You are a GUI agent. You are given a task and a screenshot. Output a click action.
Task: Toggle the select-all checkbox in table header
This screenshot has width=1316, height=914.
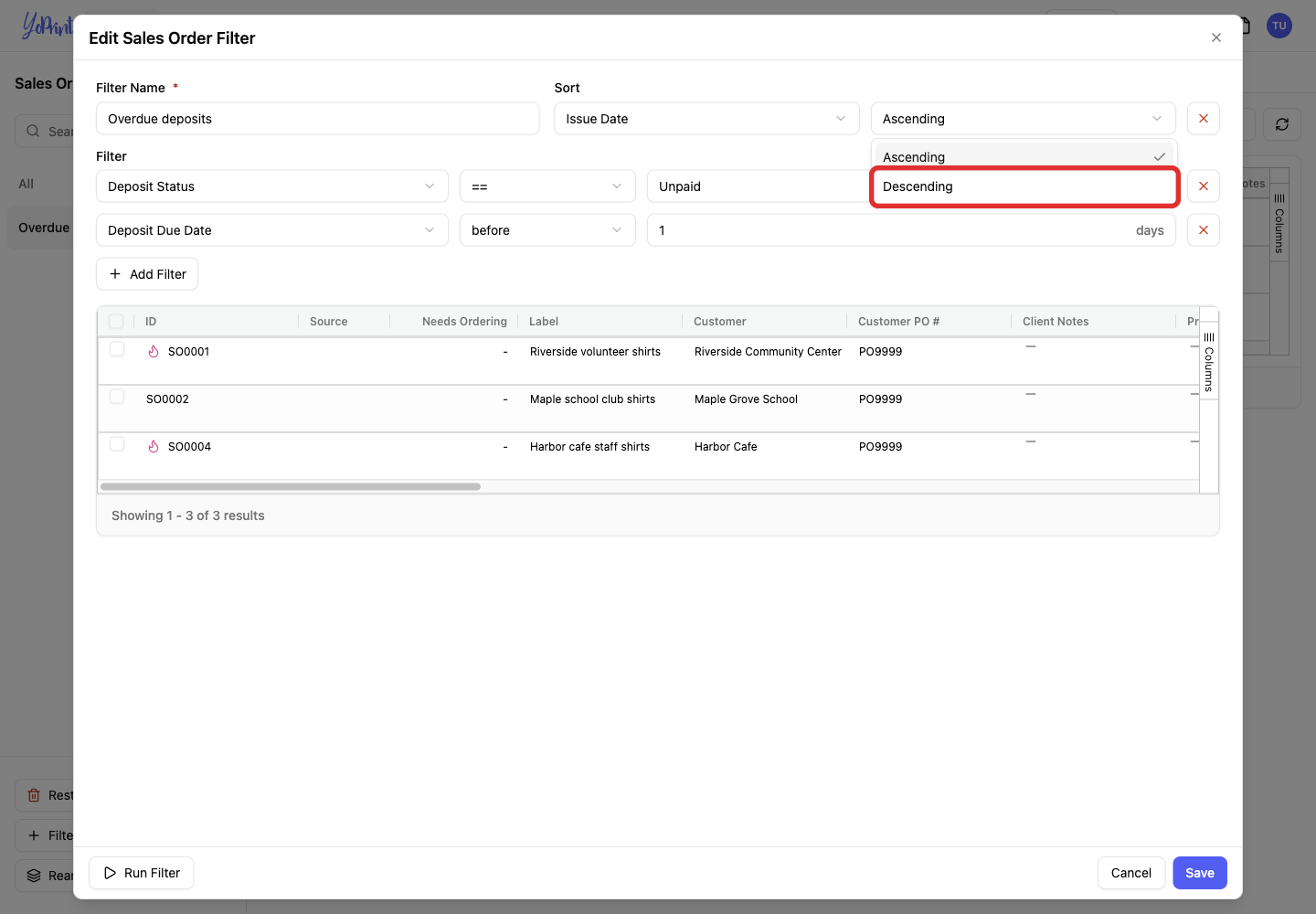click(116, 322)
